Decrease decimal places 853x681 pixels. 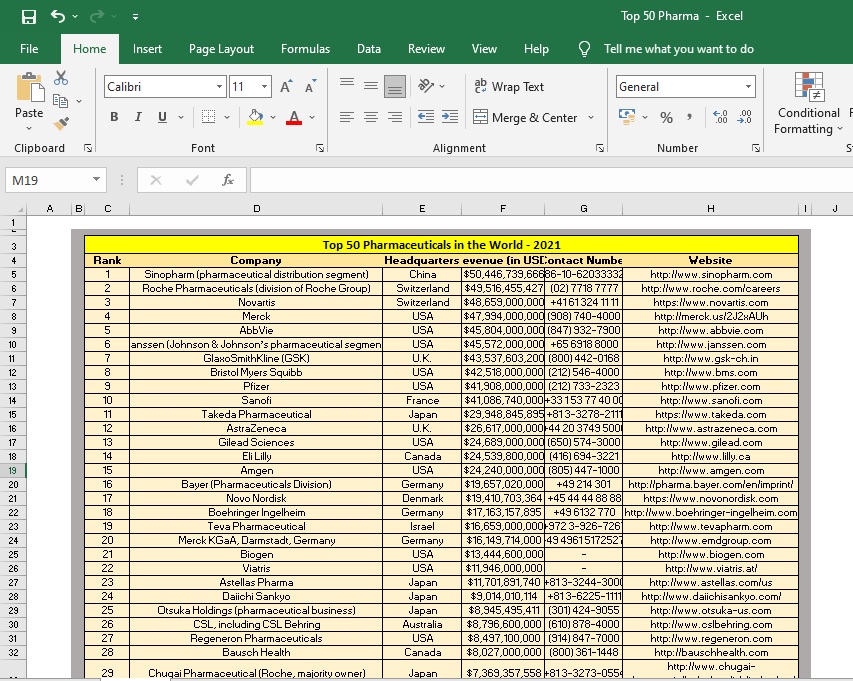(x=744, y=117)
